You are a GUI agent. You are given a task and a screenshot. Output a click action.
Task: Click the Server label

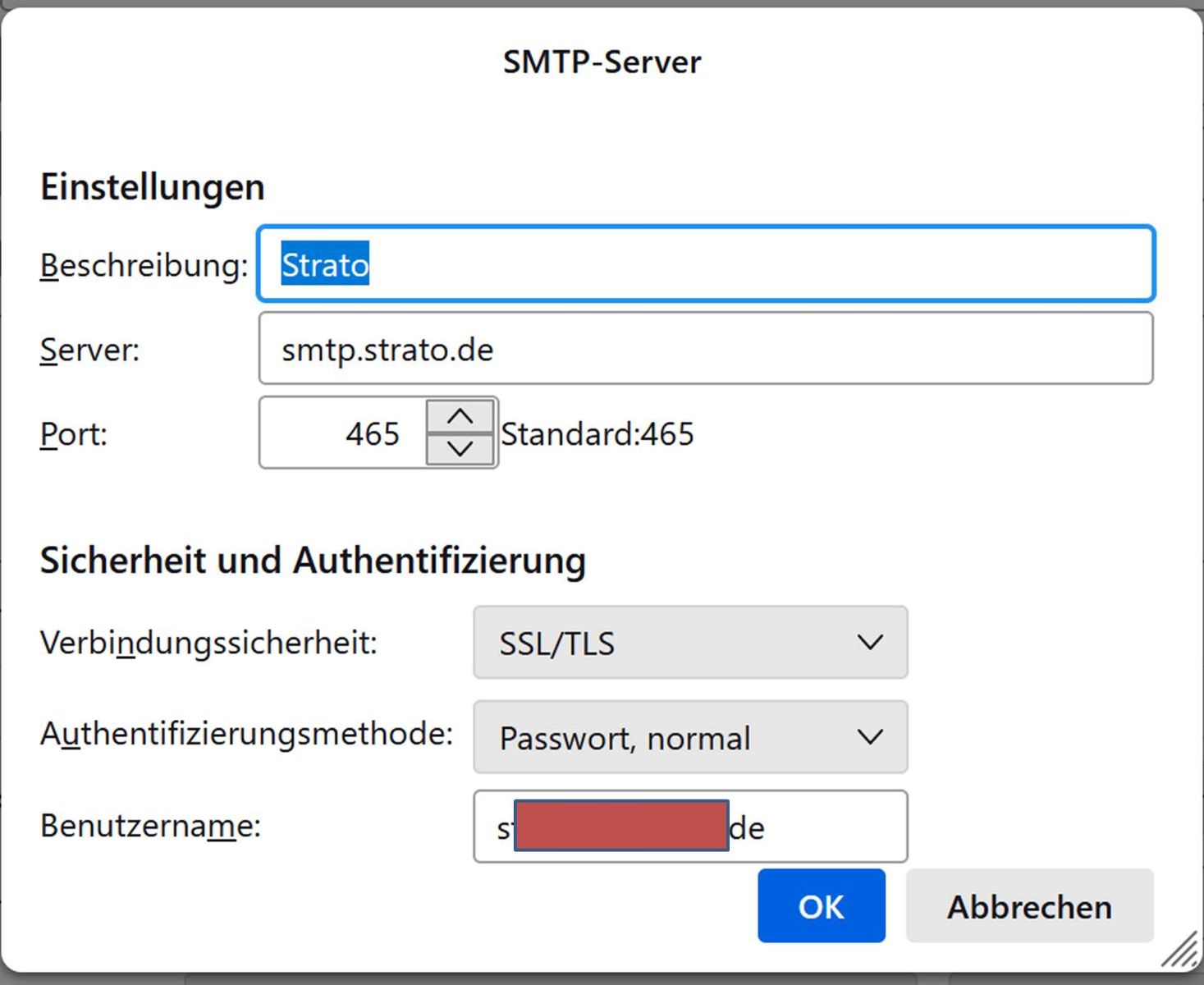tap(89, 350)
